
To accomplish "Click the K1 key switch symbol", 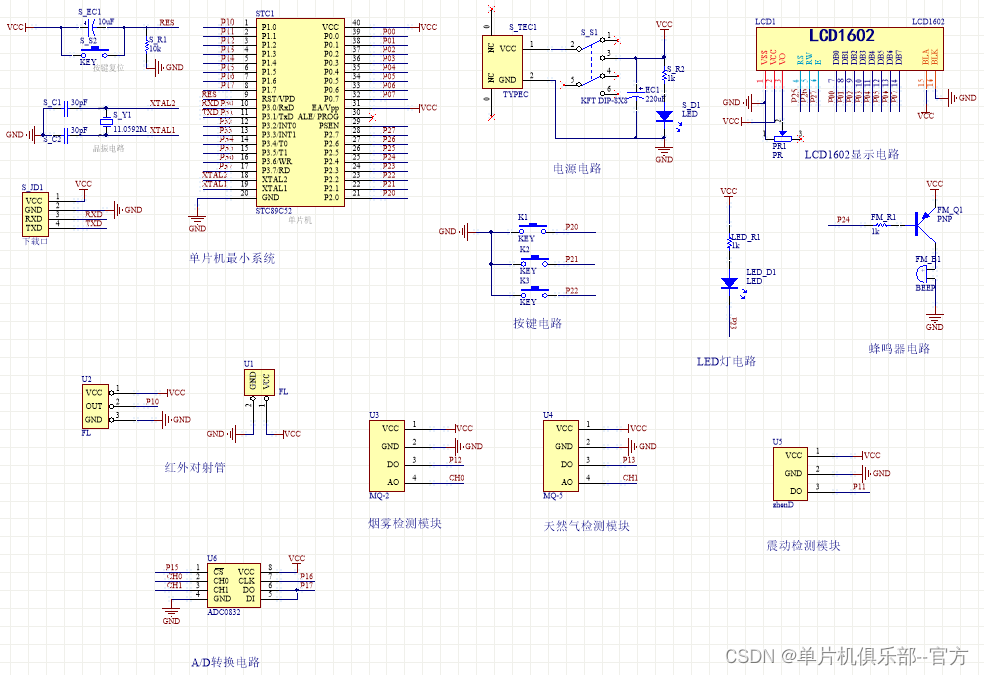I will pyautogui.click(x=533, y=228).
